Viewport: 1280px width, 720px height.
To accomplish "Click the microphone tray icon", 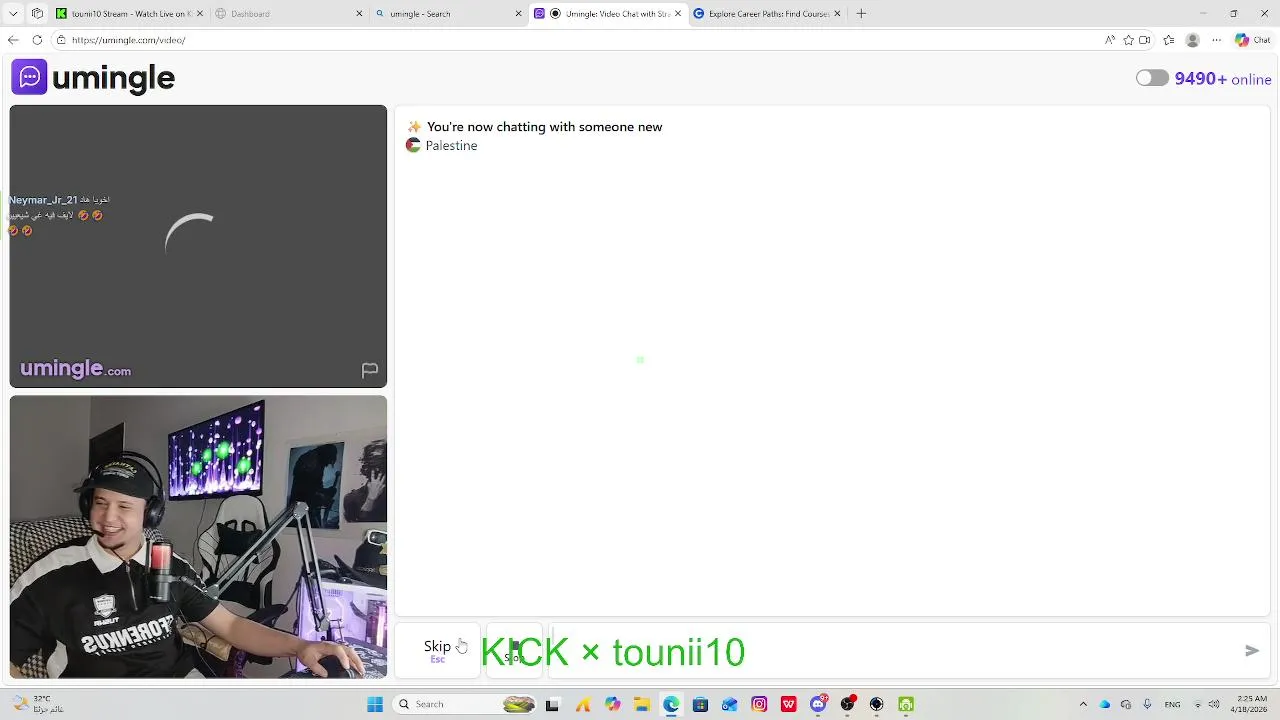I will (1147, 704).
